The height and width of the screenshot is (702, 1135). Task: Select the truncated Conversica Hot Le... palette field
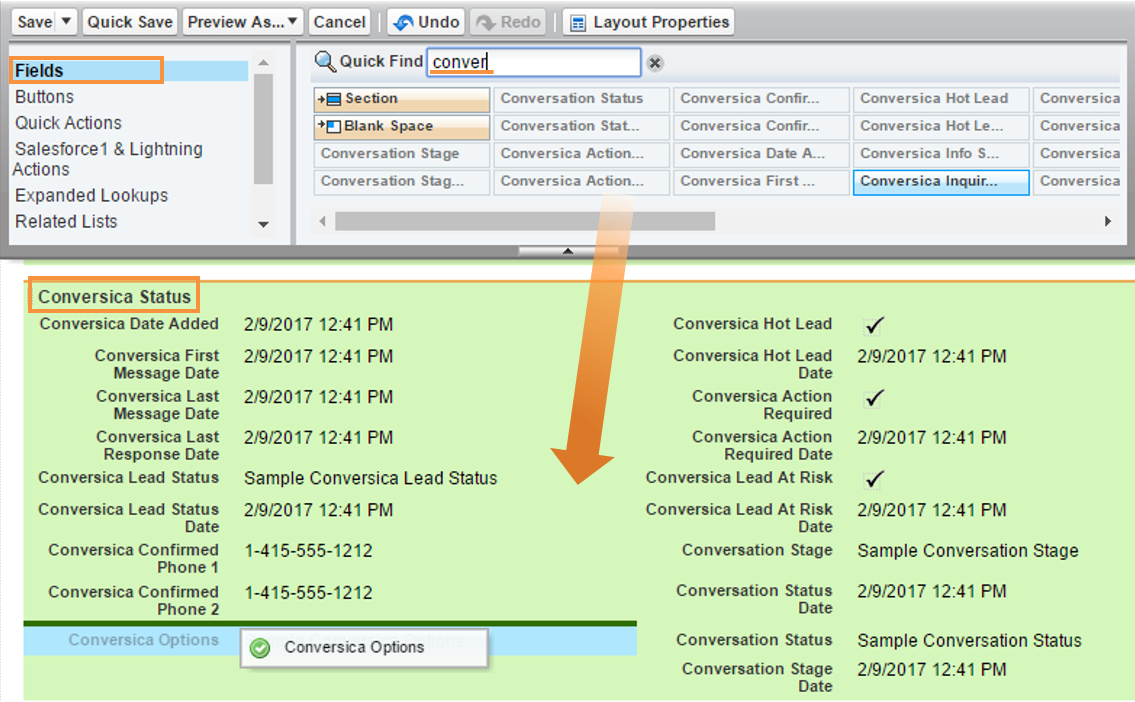[x=940, y=126]
